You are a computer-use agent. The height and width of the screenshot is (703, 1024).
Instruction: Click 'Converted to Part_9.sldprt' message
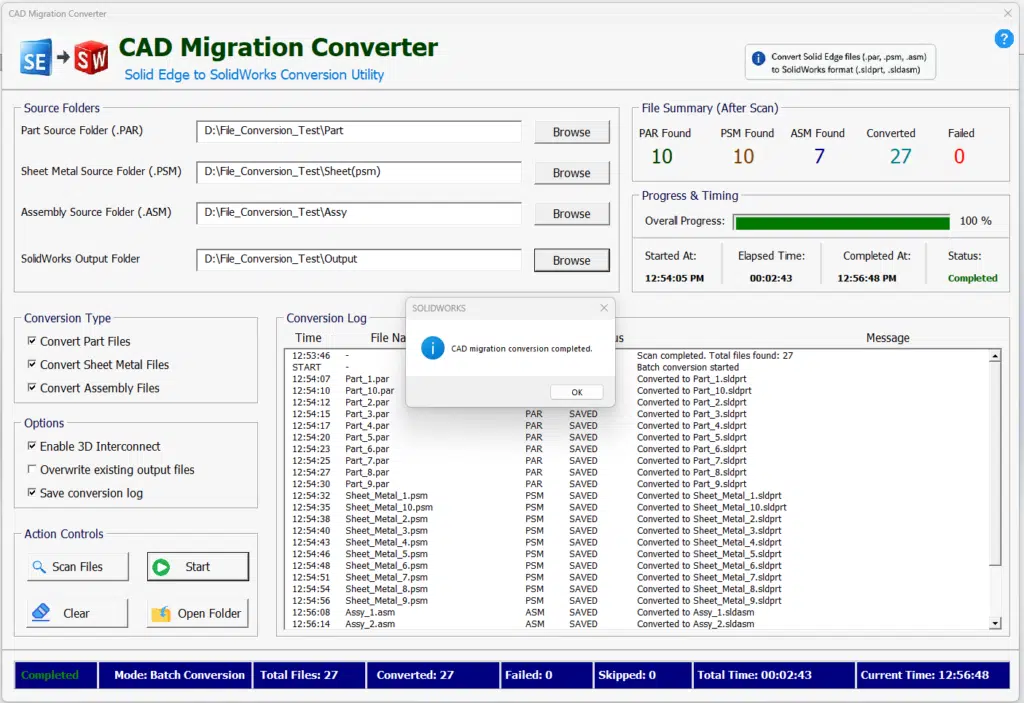(x=692, y=484)
